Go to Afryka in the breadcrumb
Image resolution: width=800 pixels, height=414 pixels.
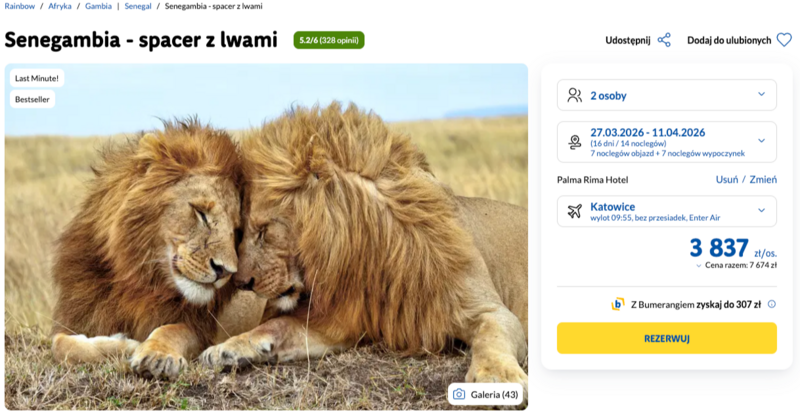pos(61,7)
